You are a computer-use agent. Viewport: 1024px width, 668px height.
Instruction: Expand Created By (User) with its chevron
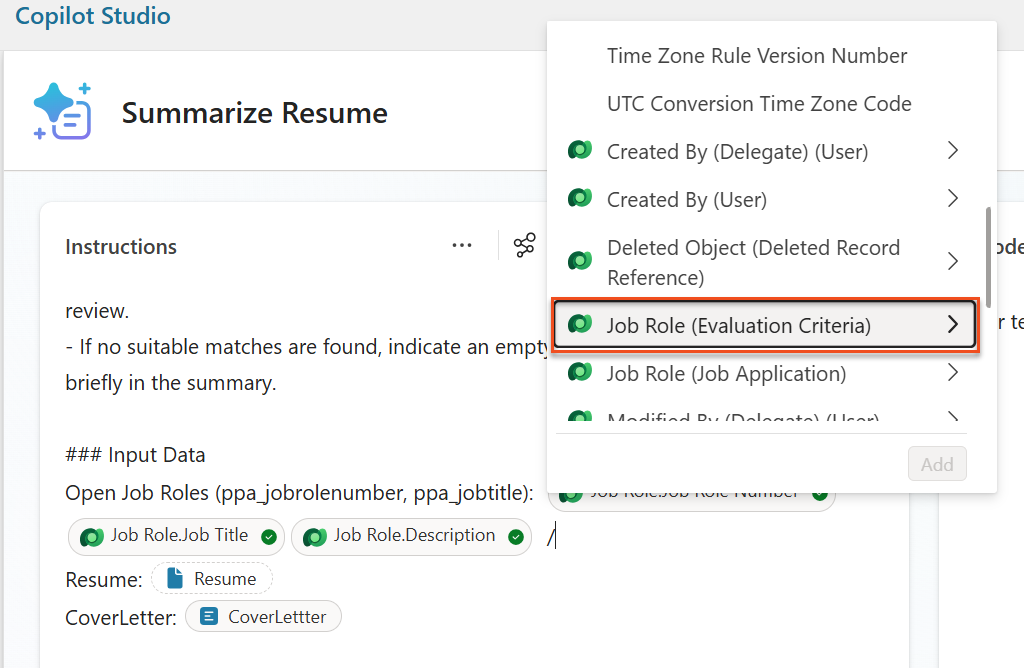(951, 199)
